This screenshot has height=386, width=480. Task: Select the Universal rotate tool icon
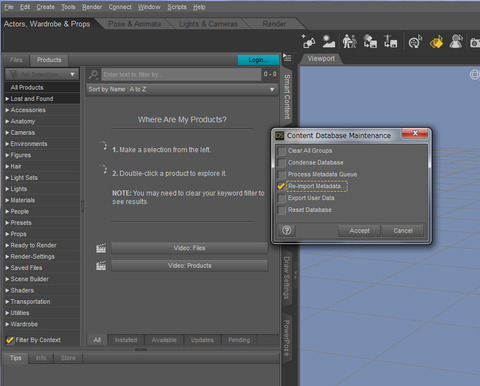tap(415, 42)
